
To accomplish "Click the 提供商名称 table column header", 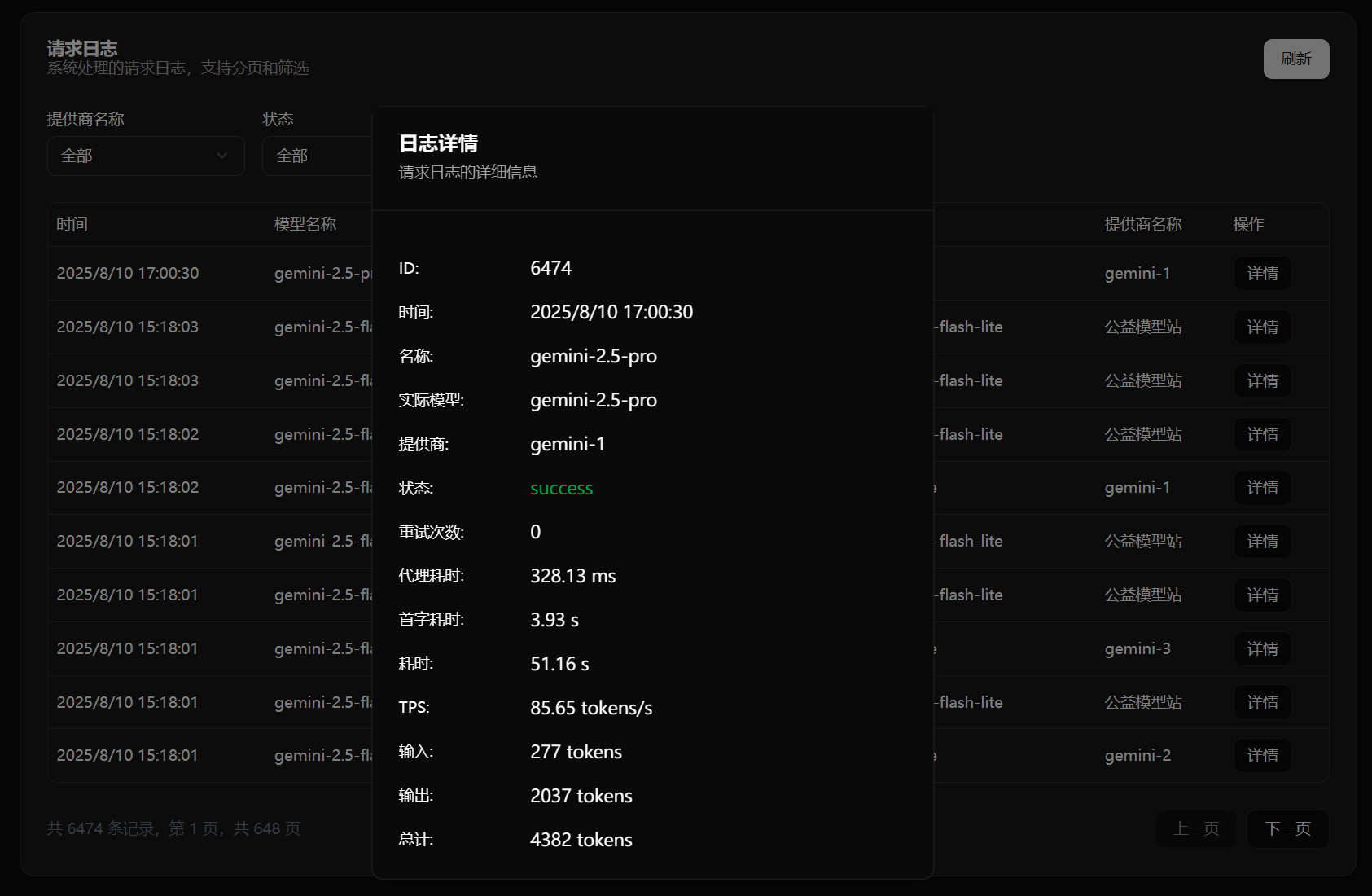I will pos(1142,225).
